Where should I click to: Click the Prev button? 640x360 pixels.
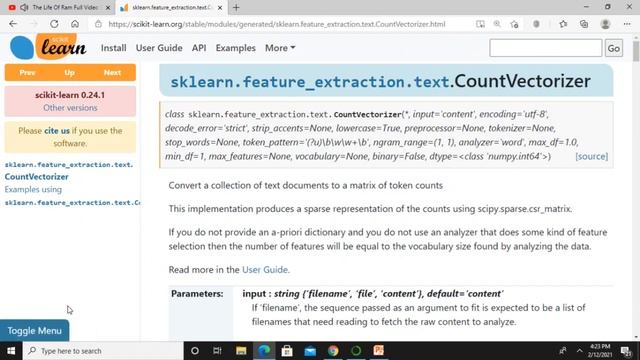tap(27, 73)
